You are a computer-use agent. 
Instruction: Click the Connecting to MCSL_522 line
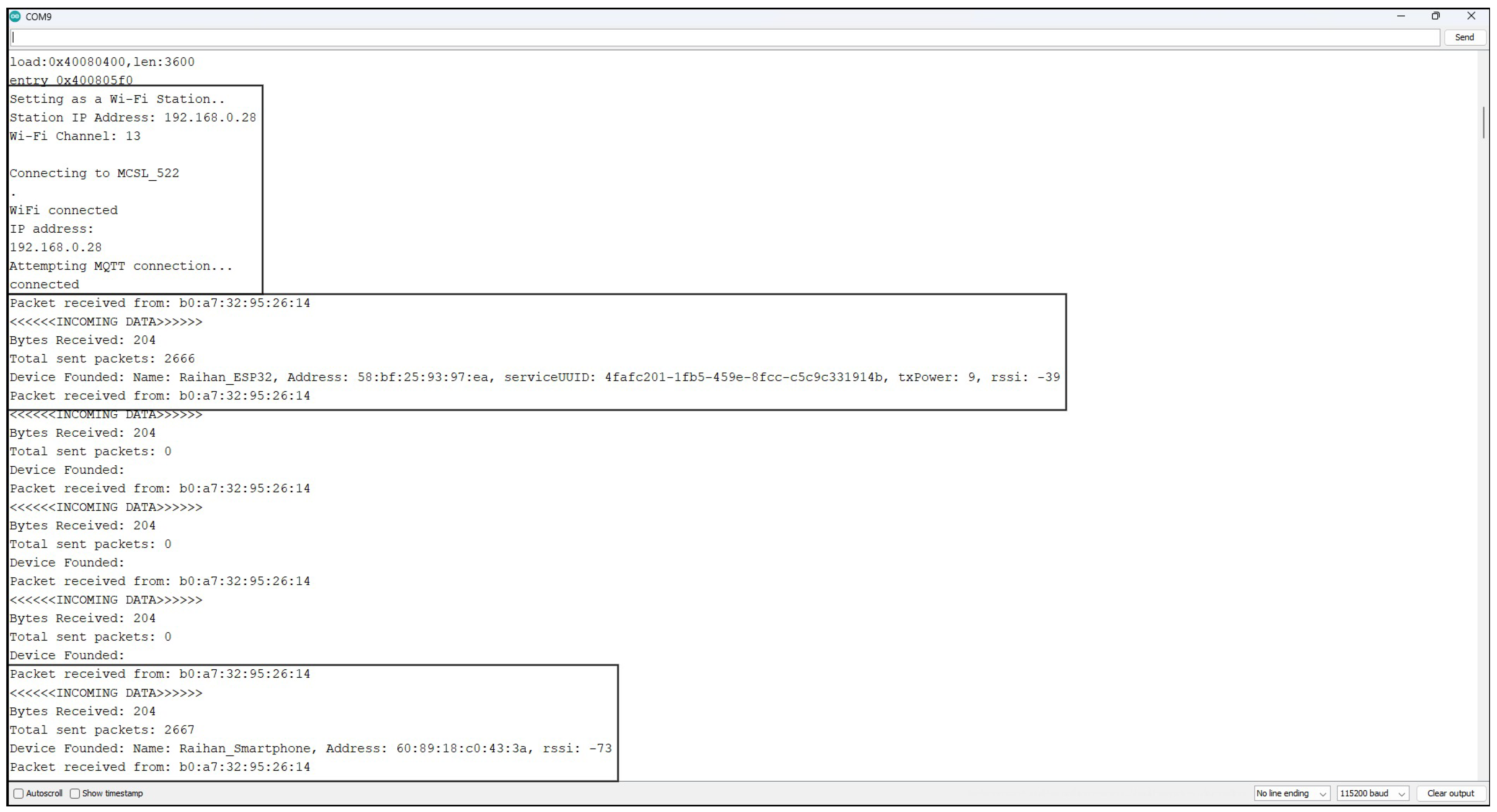click(94, 173)
